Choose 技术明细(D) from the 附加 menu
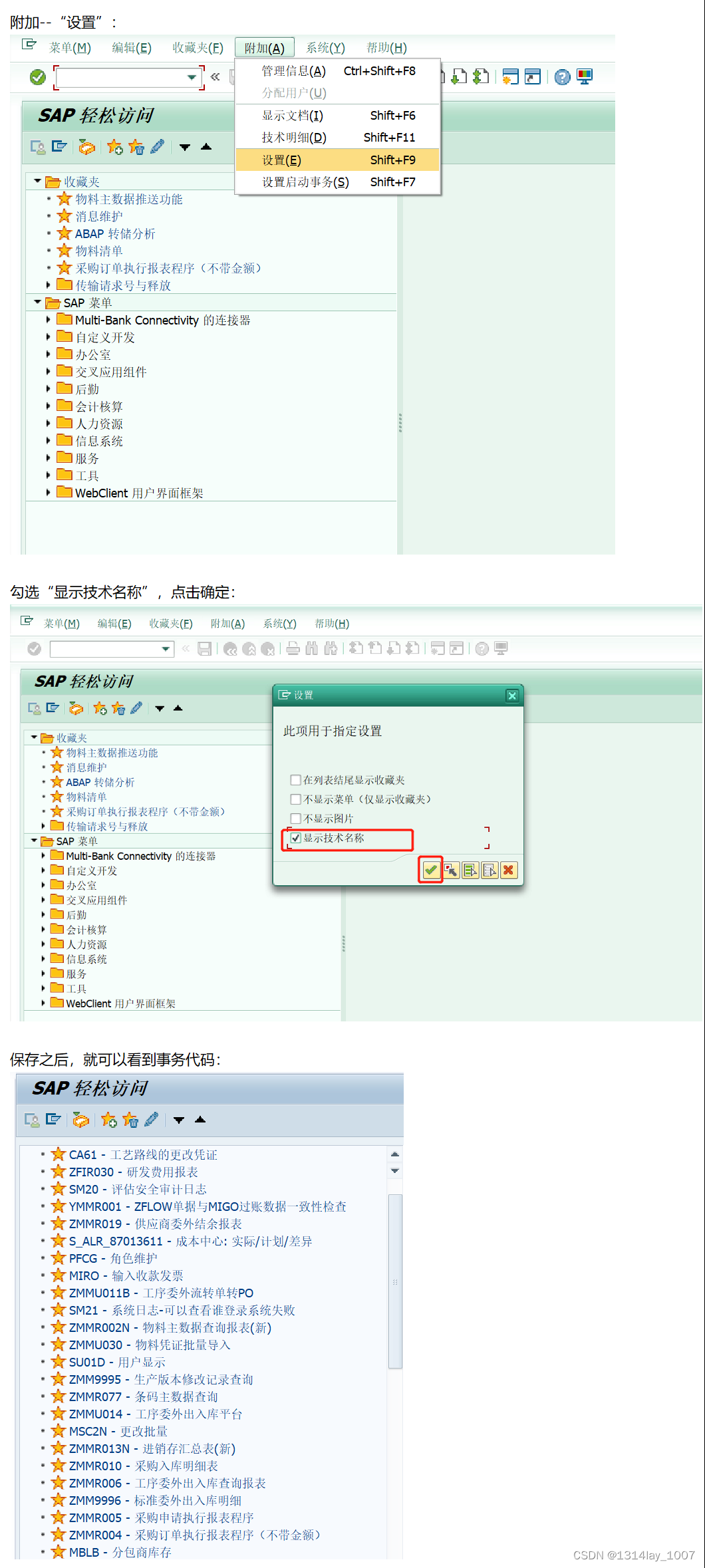 [338, 138]
